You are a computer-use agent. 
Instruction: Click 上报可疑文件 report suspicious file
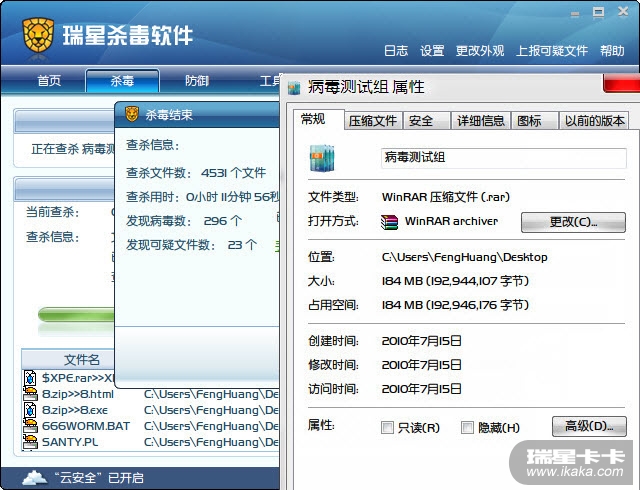552,51
